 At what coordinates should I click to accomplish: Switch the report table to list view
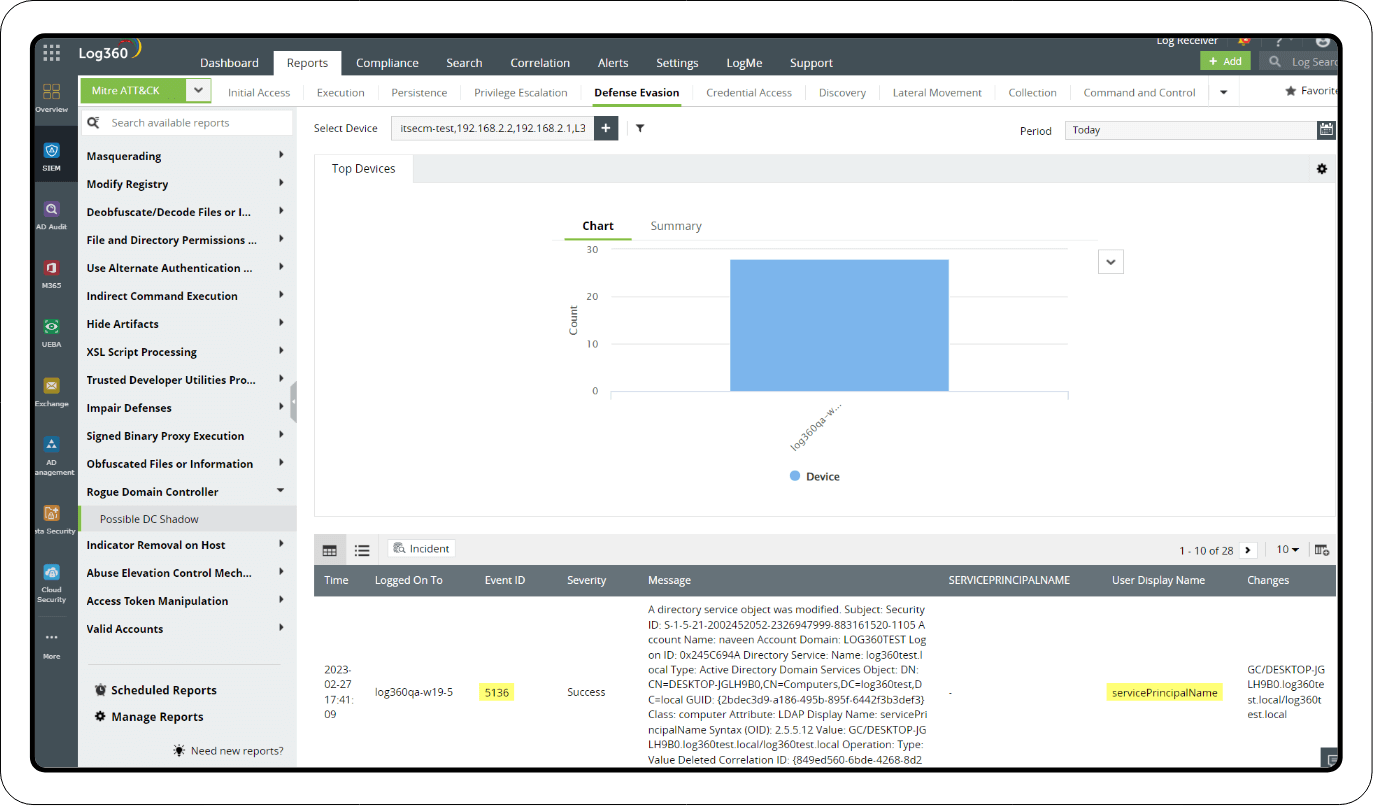point(362,550)
